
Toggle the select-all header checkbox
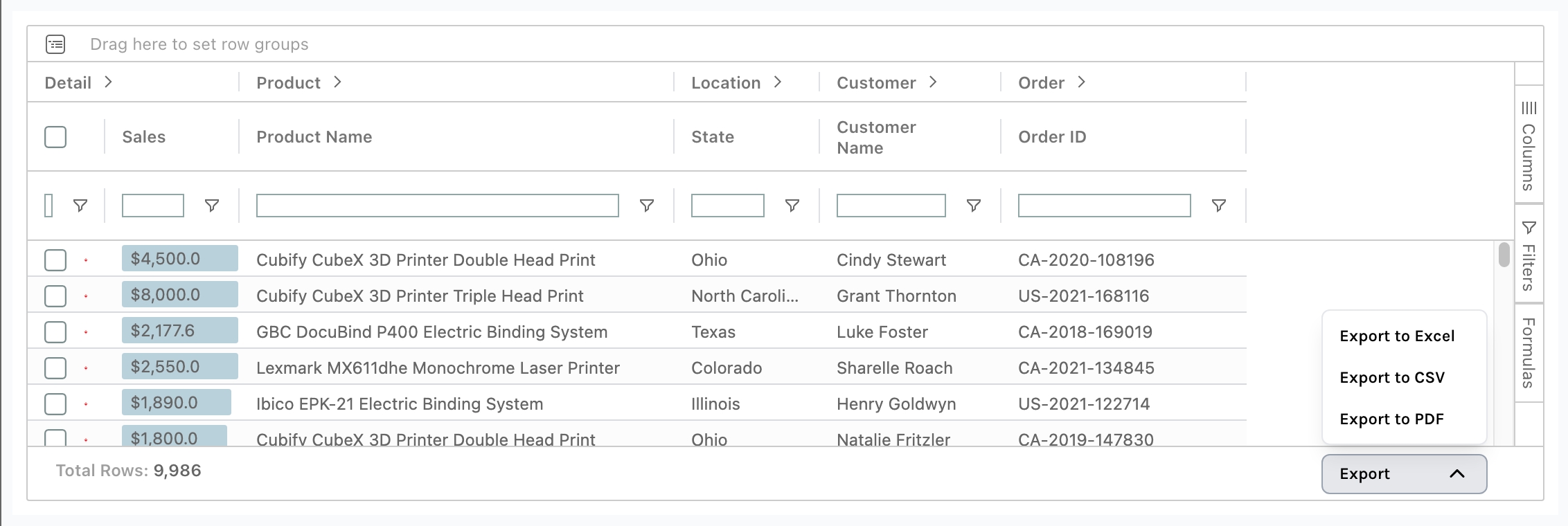[55, 137]
